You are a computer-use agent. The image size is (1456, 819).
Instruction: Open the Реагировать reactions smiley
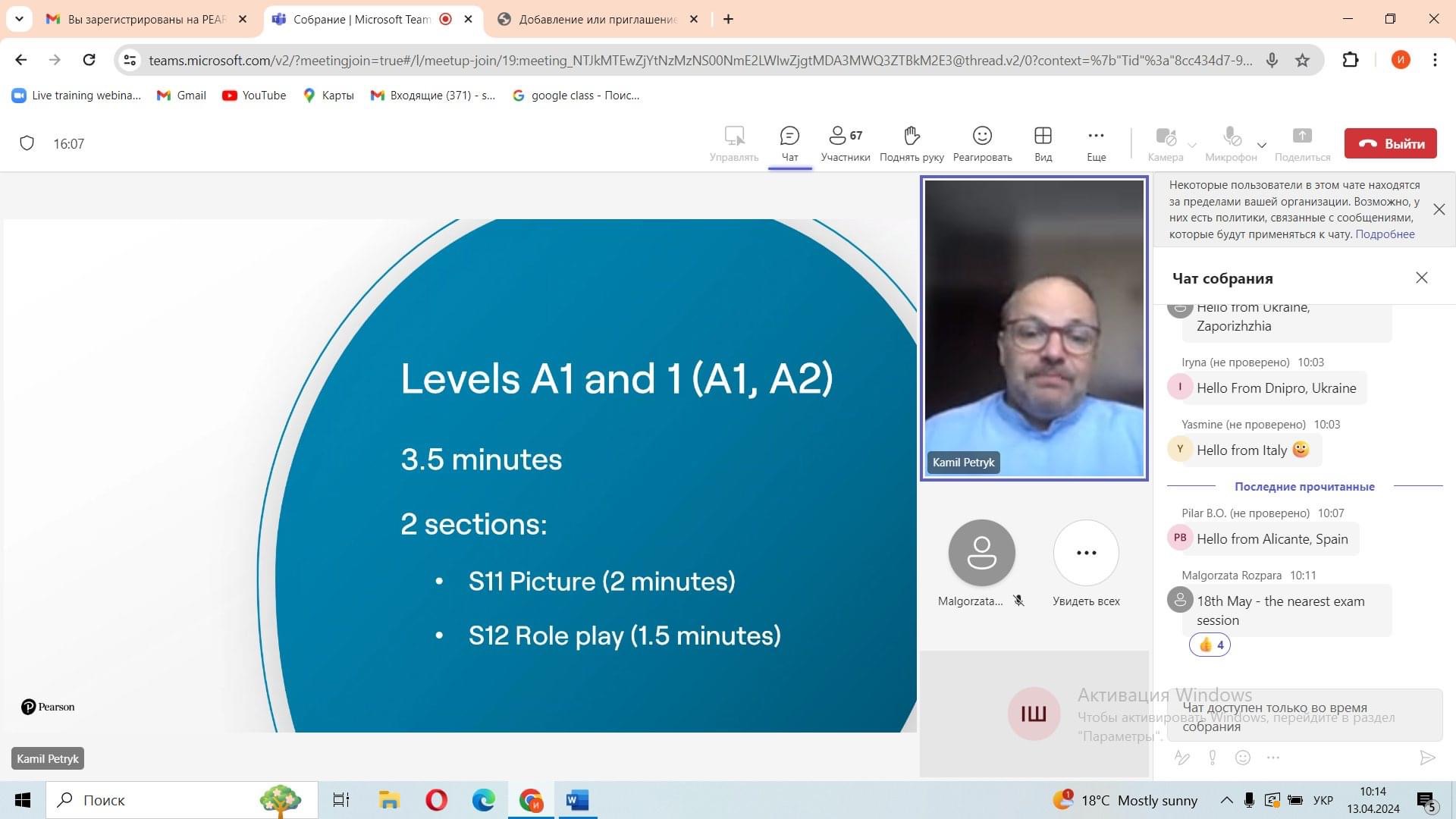[982, 144]
